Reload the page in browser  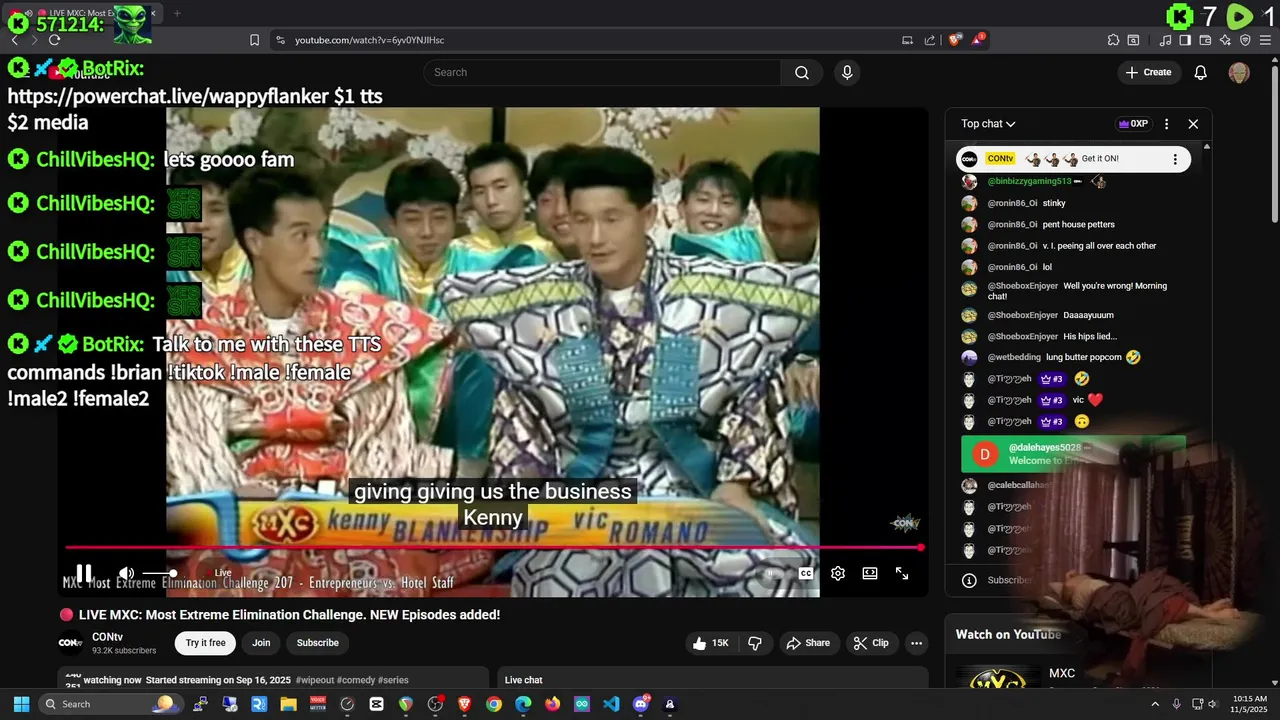pos(54,40)
